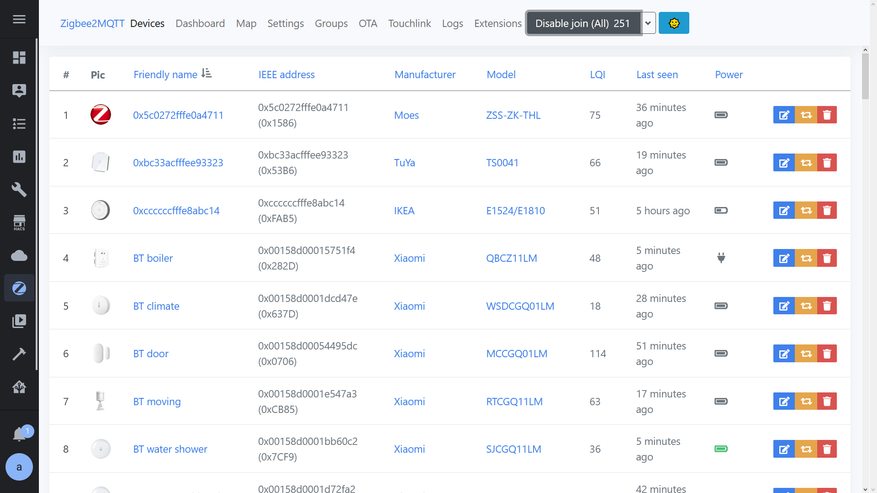Click the BT water shower battery indicator
This screenshot has width=877, height=493.
tap(721, 449)
